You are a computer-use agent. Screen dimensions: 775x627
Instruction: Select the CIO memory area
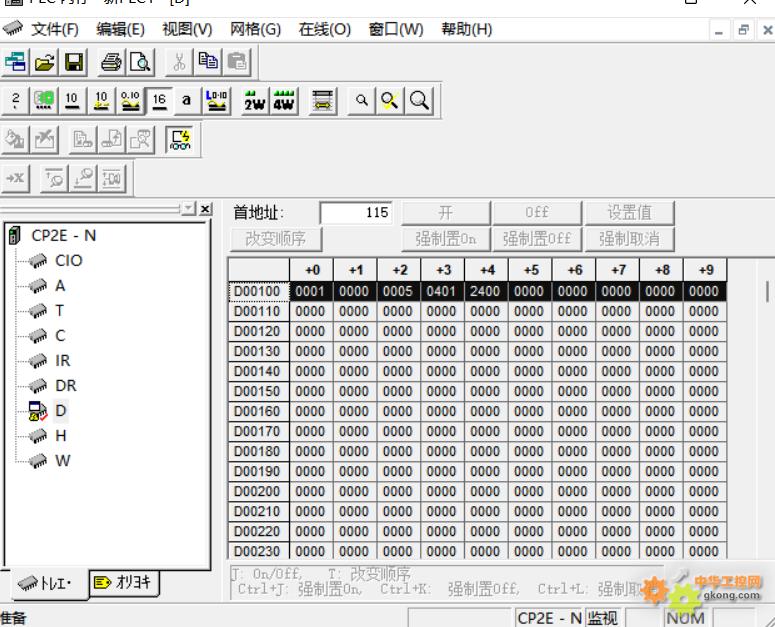pyautogui.click(x=68, y=260)
